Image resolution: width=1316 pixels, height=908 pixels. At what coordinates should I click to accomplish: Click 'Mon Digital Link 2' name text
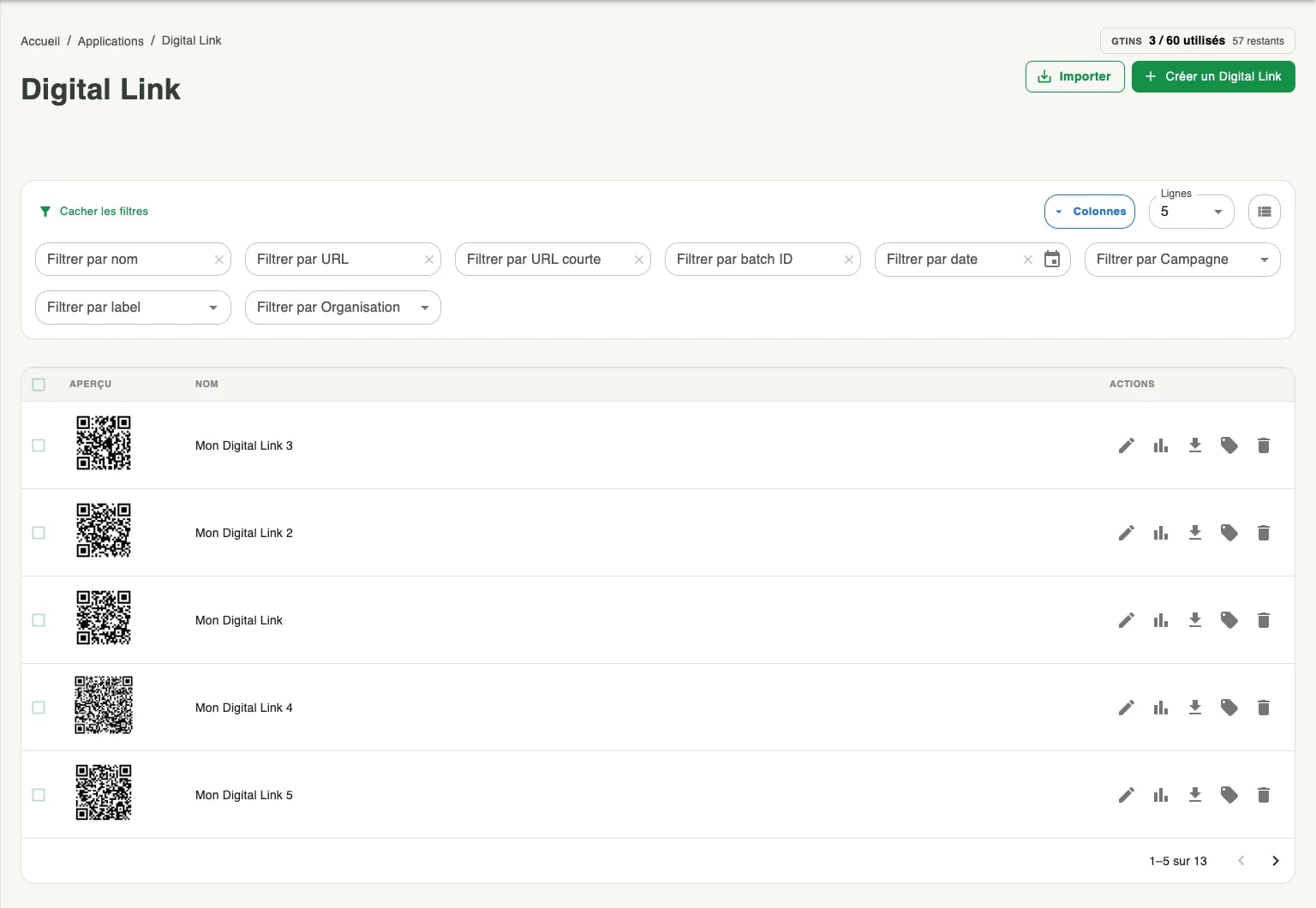pos(244,533)
